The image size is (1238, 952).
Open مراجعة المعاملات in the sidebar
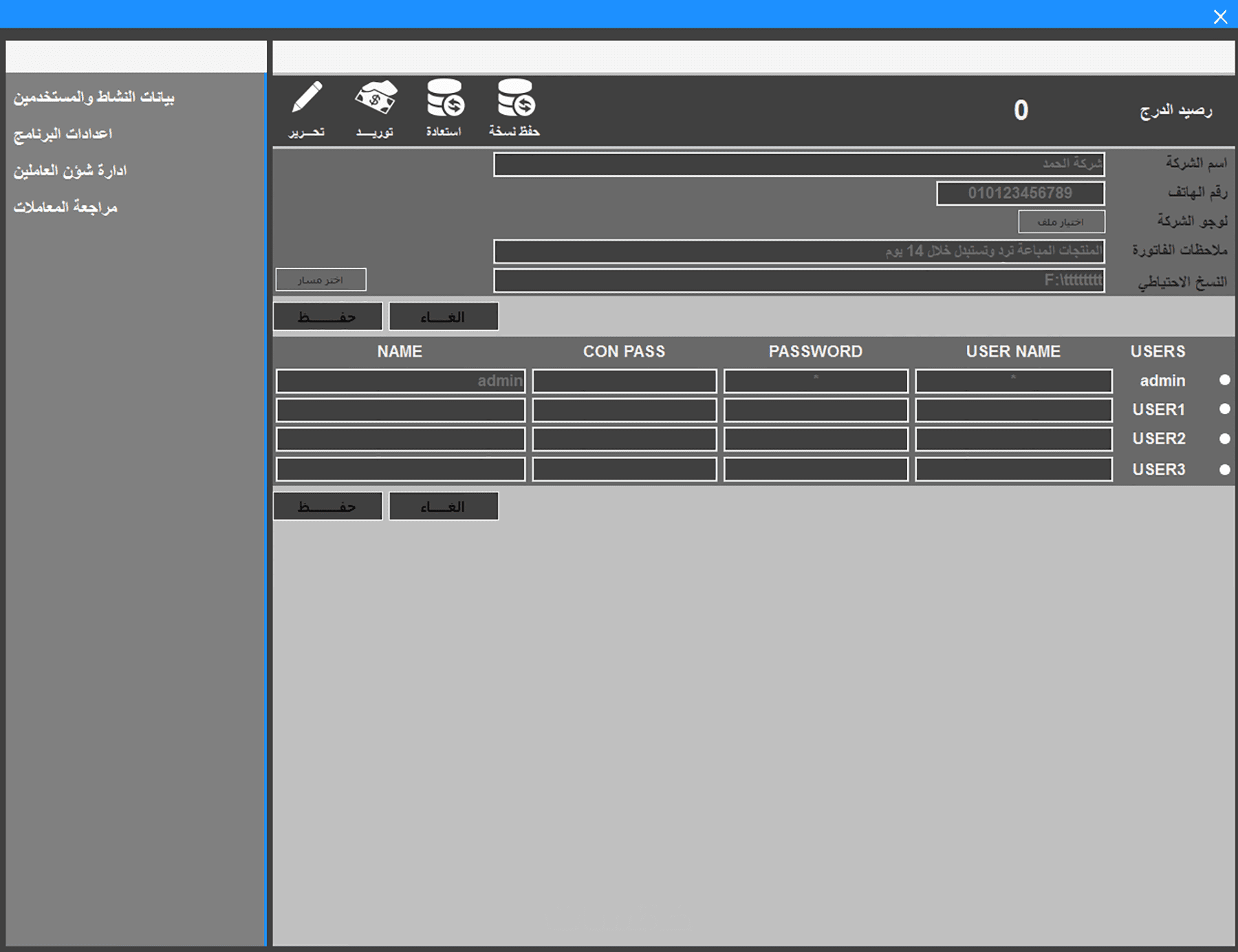(65, 207)
